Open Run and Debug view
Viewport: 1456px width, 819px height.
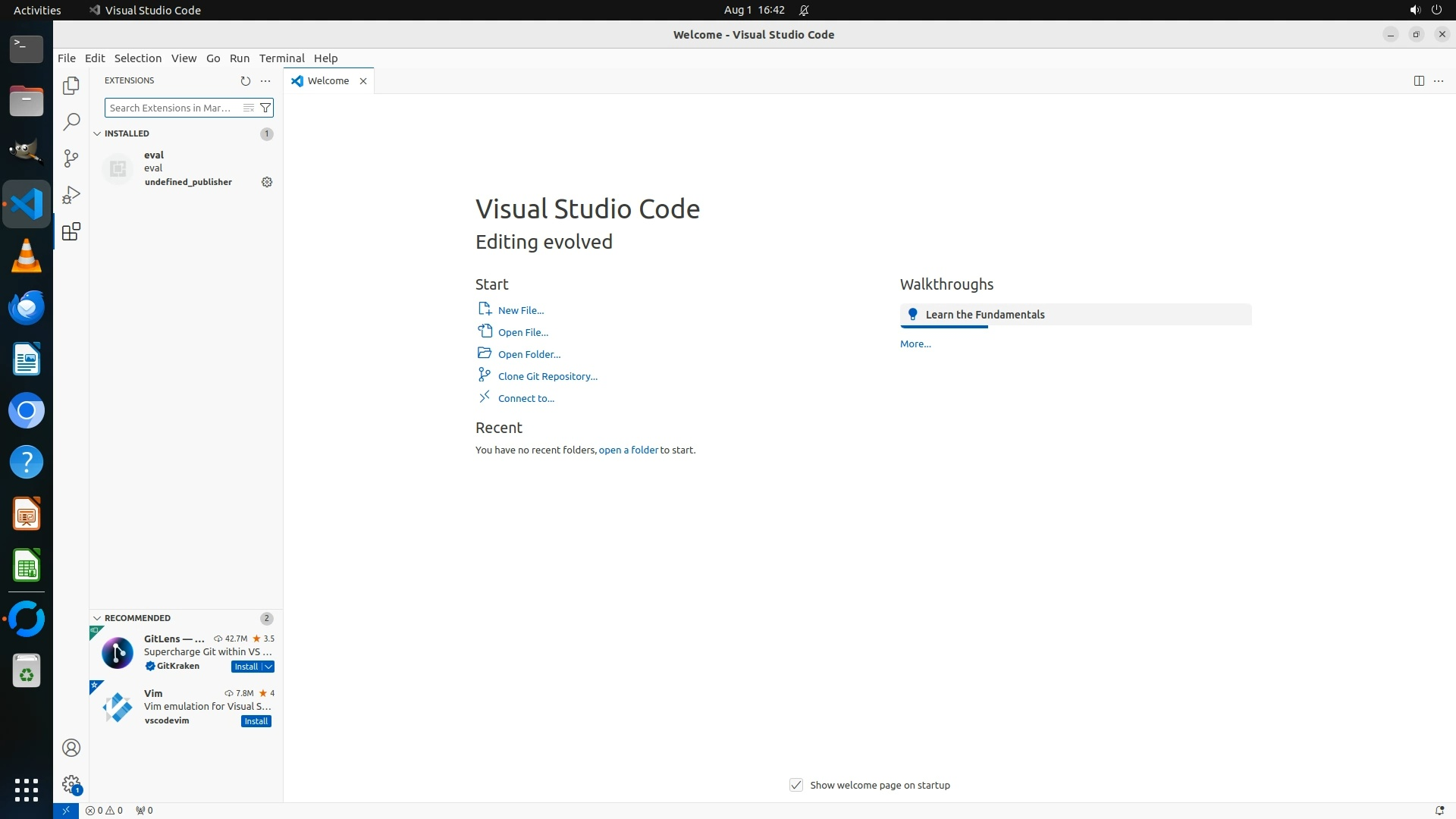(x=71, y=195)
